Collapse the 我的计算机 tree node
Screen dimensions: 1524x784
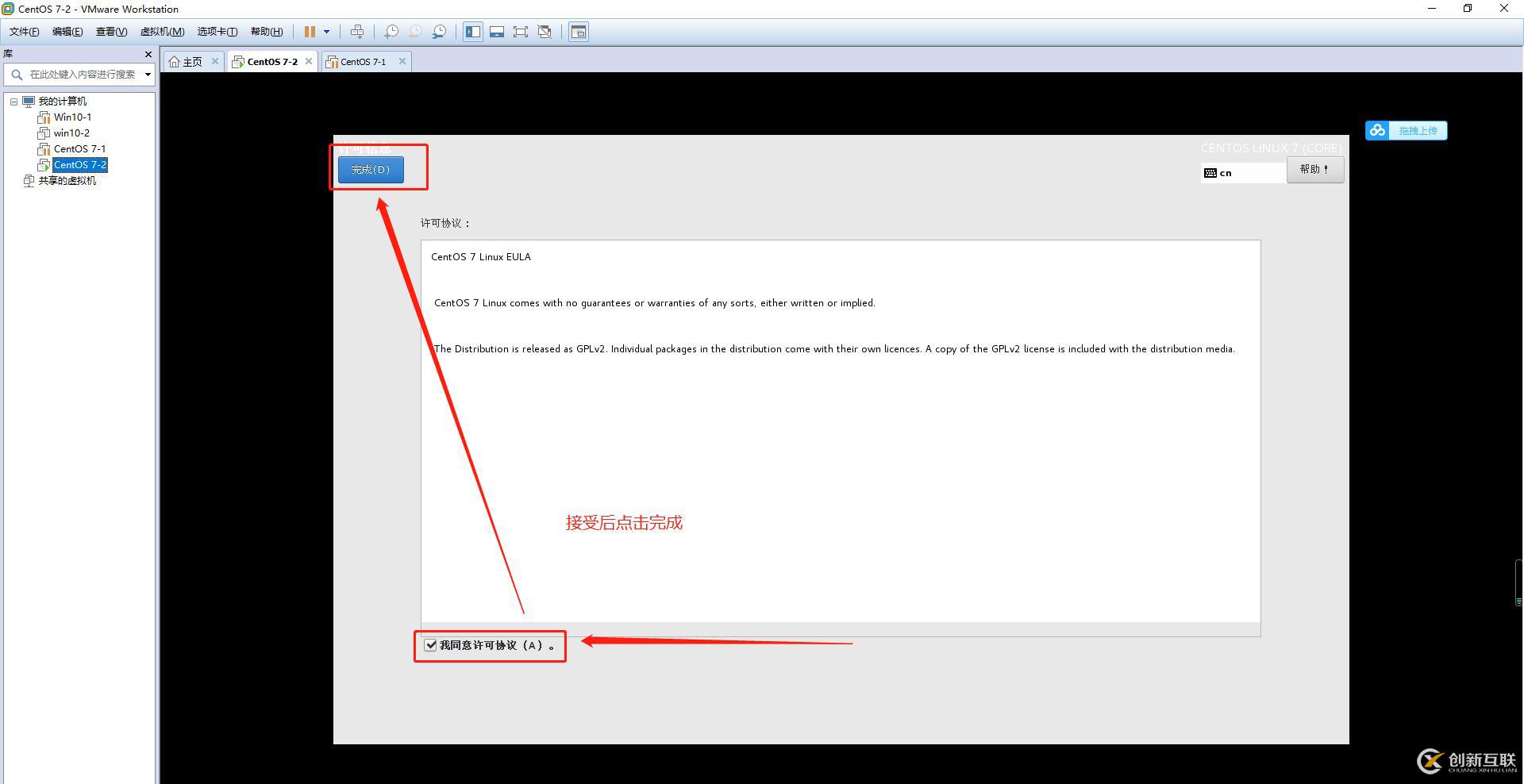coord(13,102)
